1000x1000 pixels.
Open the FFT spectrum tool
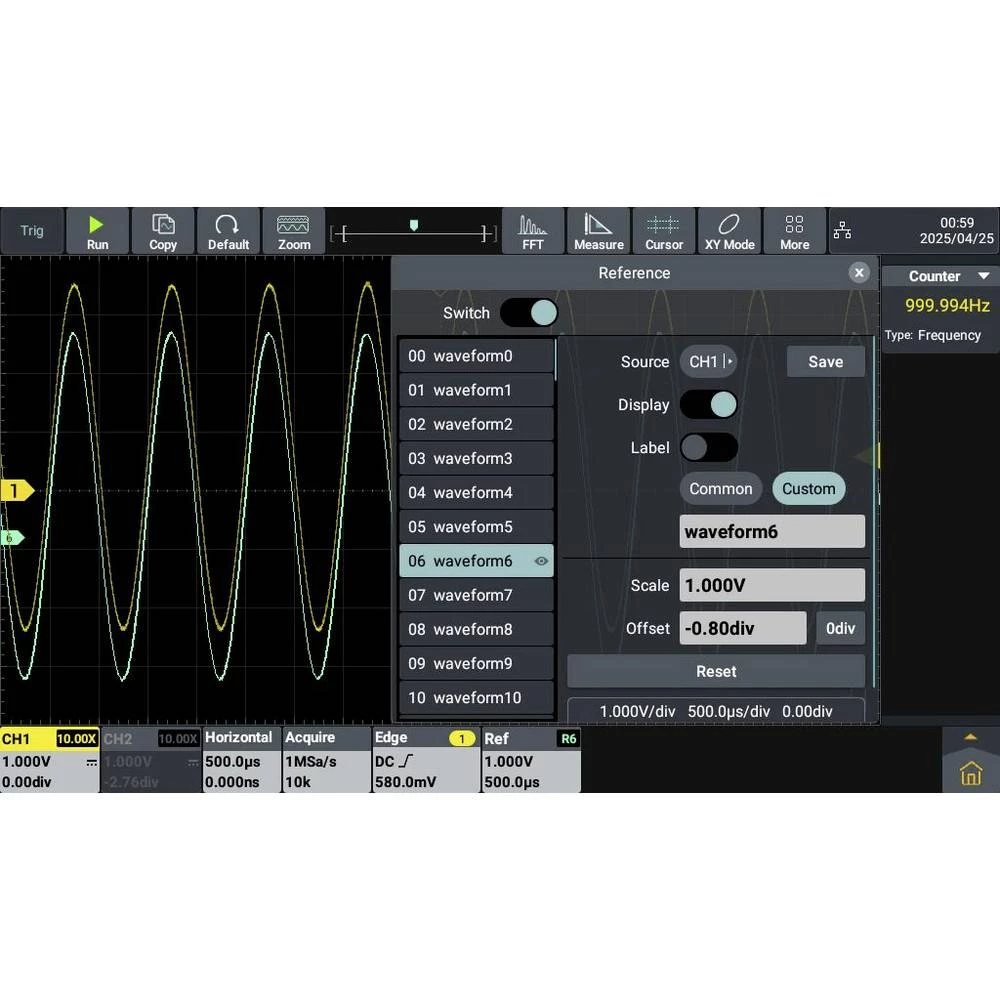[x=533, y=231]
